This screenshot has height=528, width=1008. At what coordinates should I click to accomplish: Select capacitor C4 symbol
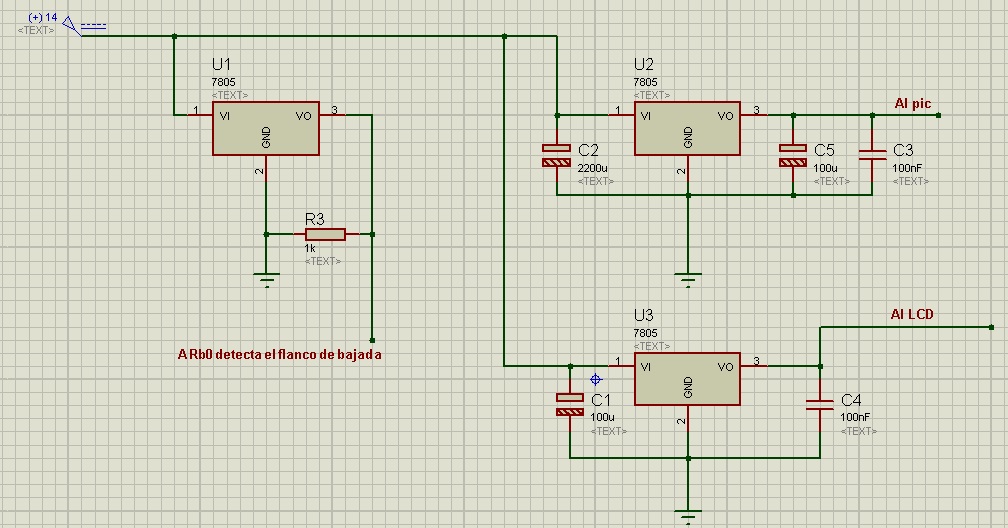click(820, 404)
